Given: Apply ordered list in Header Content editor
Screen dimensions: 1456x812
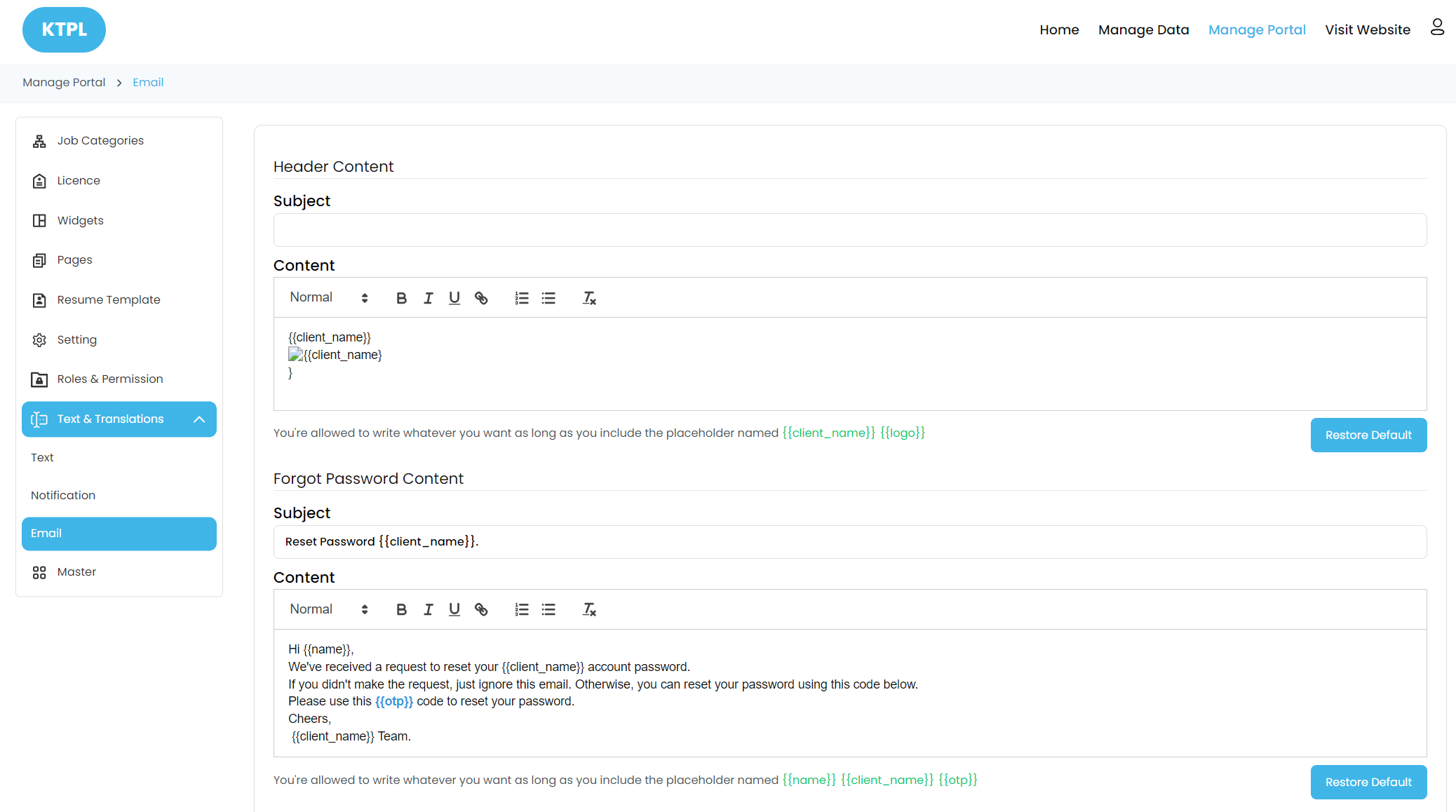Looking at the screenshot, I should click(522, 298).
